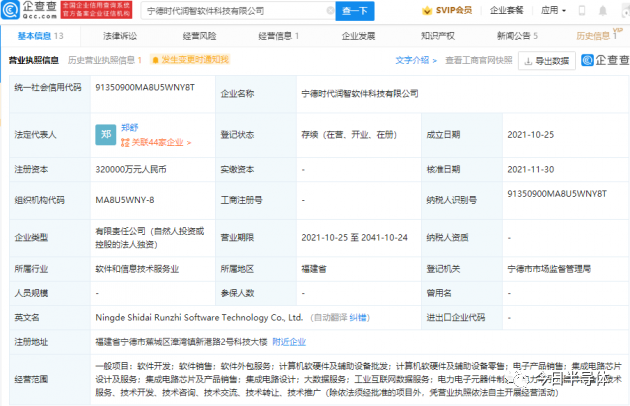
Task: Select the 纳税人识别号 label
Action: click(452, 200)
